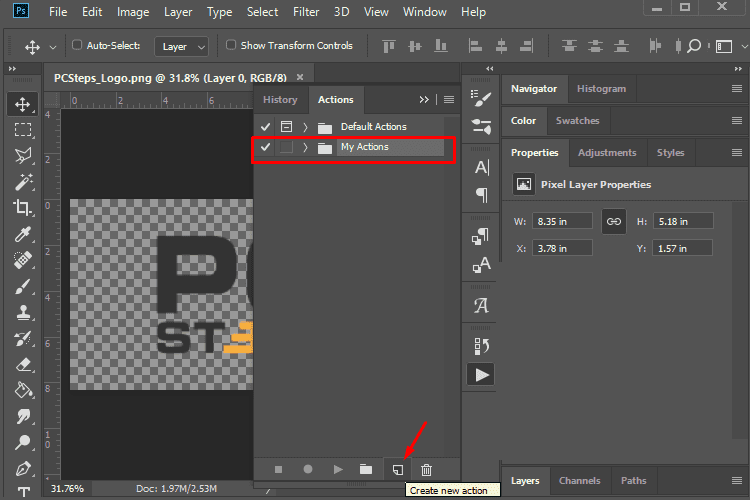
Task: Stop recording in Actions panel
Action: pos(278,470)
